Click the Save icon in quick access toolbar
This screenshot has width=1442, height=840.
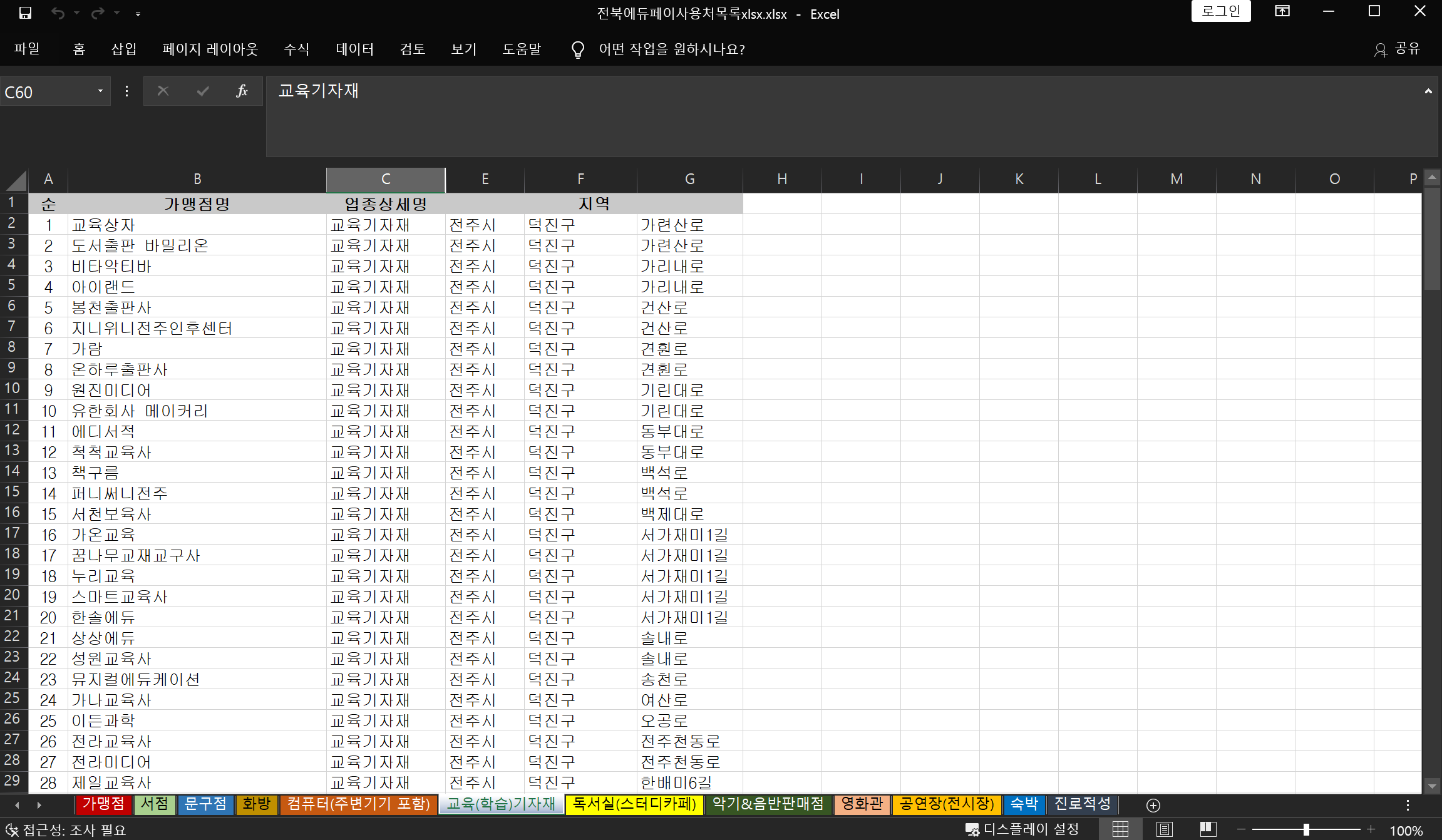click(25, 13)
